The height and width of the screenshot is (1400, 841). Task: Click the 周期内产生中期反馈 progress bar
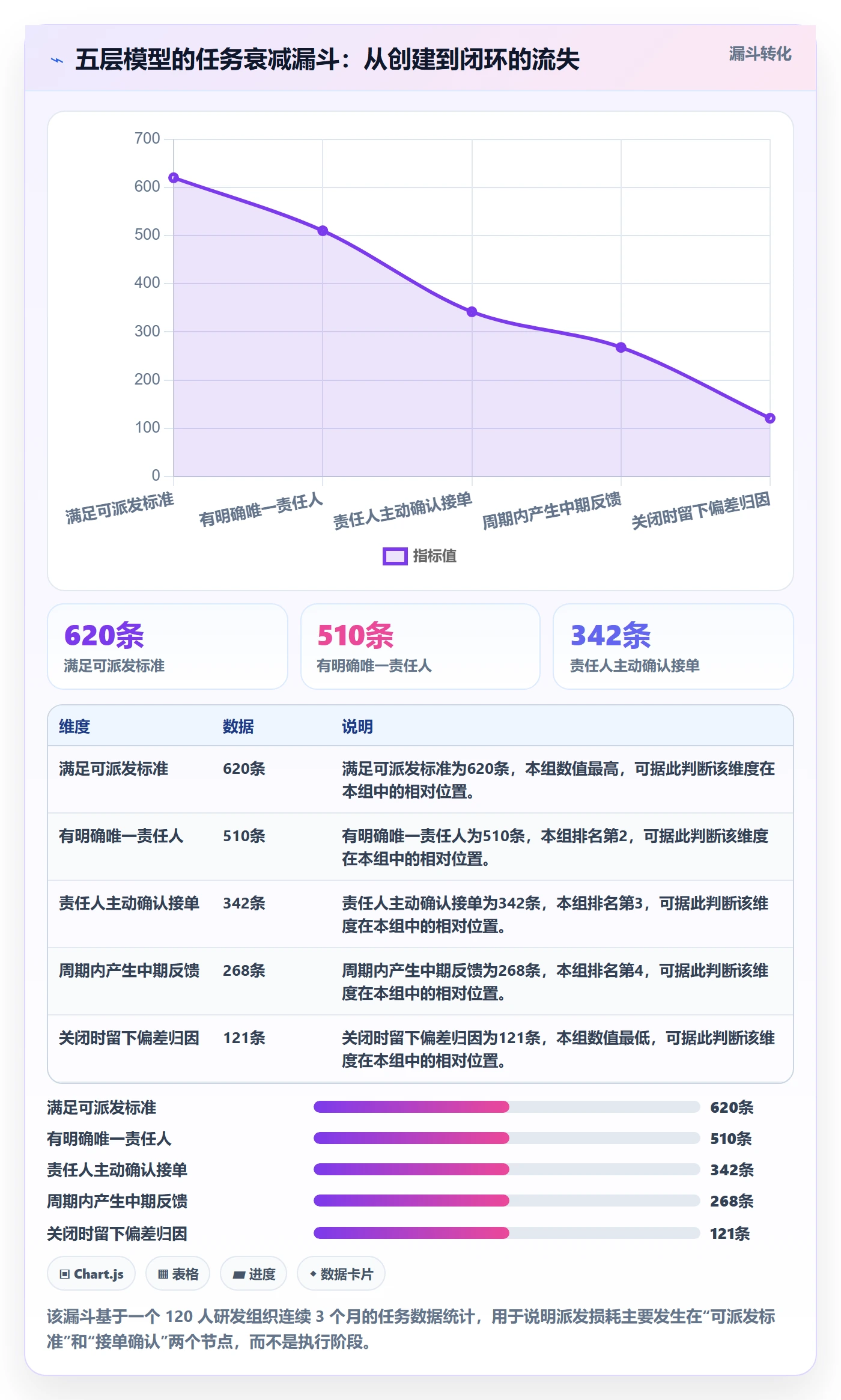coord(507,1201)
